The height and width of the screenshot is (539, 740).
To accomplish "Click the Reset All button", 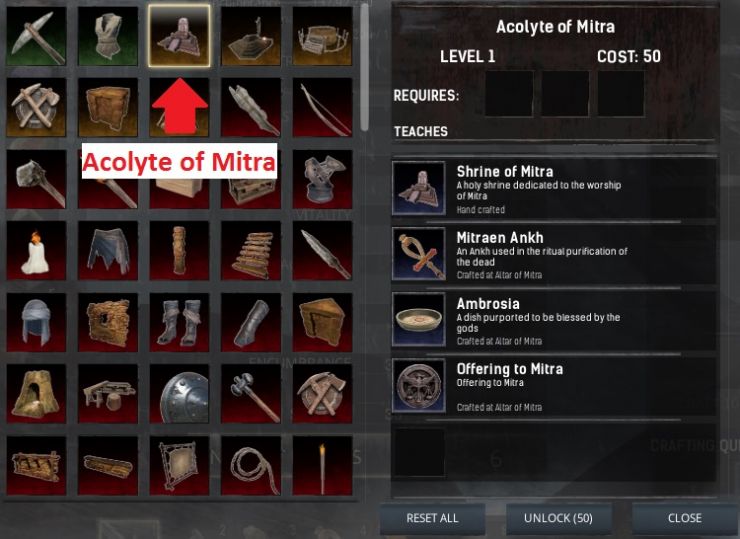I will click(x=432, y=518).
